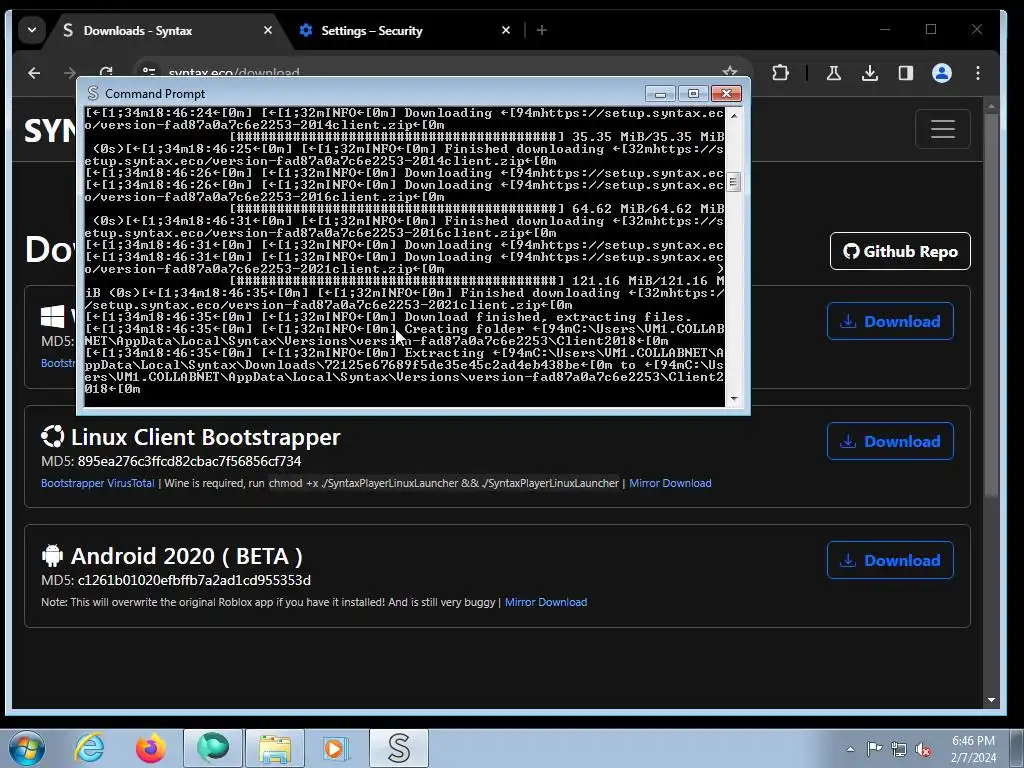
Task: Click the Command Prompt title bar icon
Action: click(x=93, y=93)
